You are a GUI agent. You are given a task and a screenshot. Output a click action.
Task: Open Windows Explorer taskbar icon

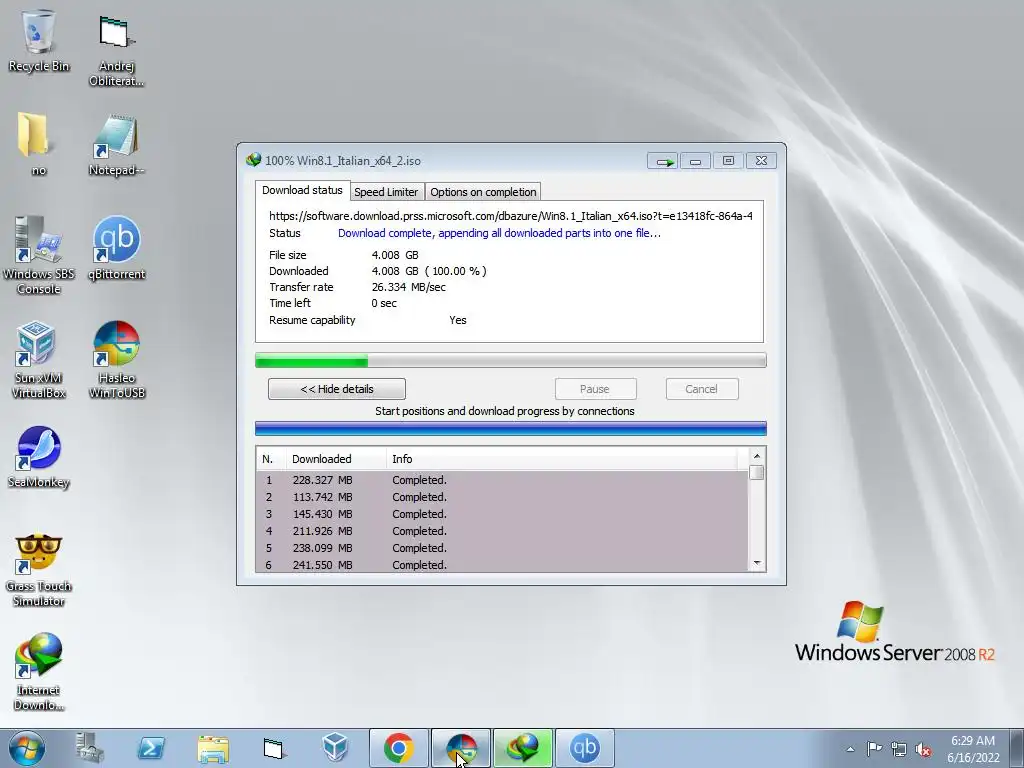[x=213, y=748]
